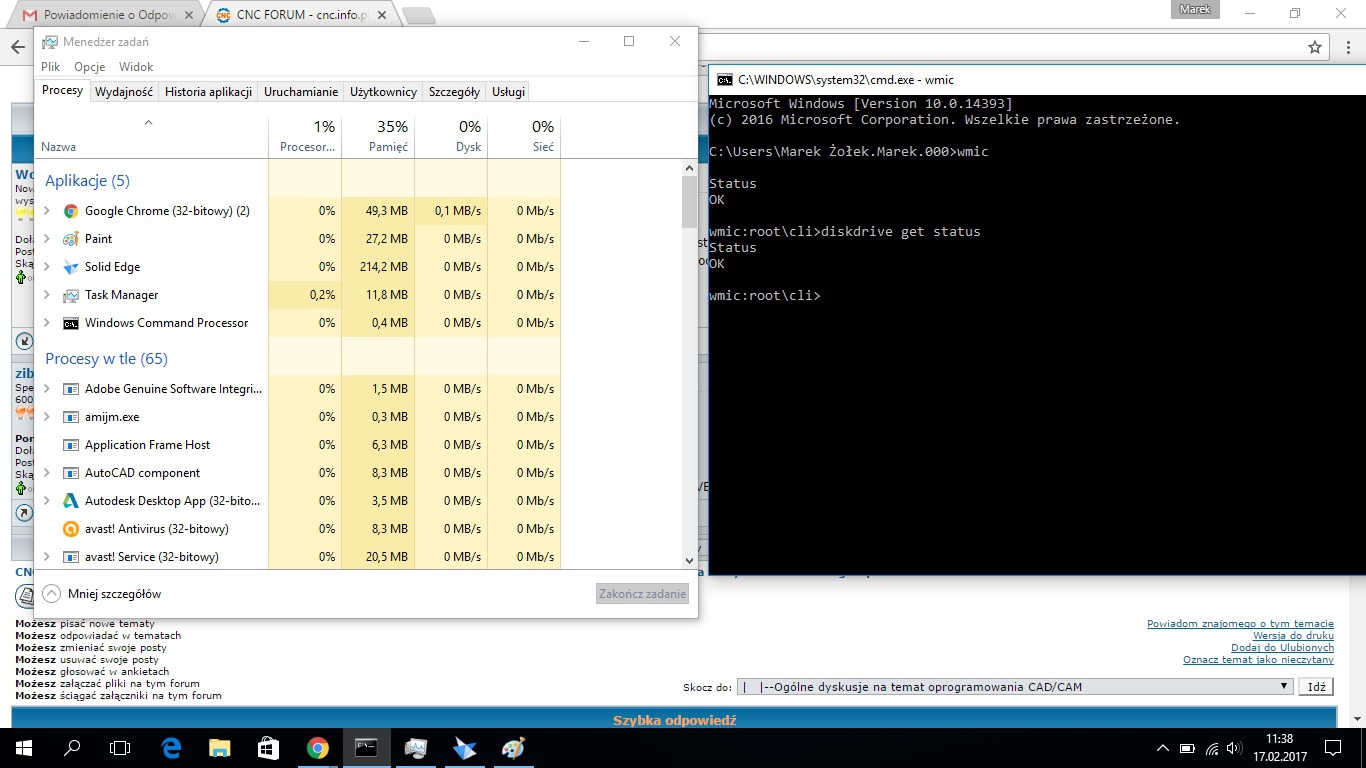Open Powiadom znajomego o tym temacie link
The image size is (1366, 768).
tap(1240, 624)
